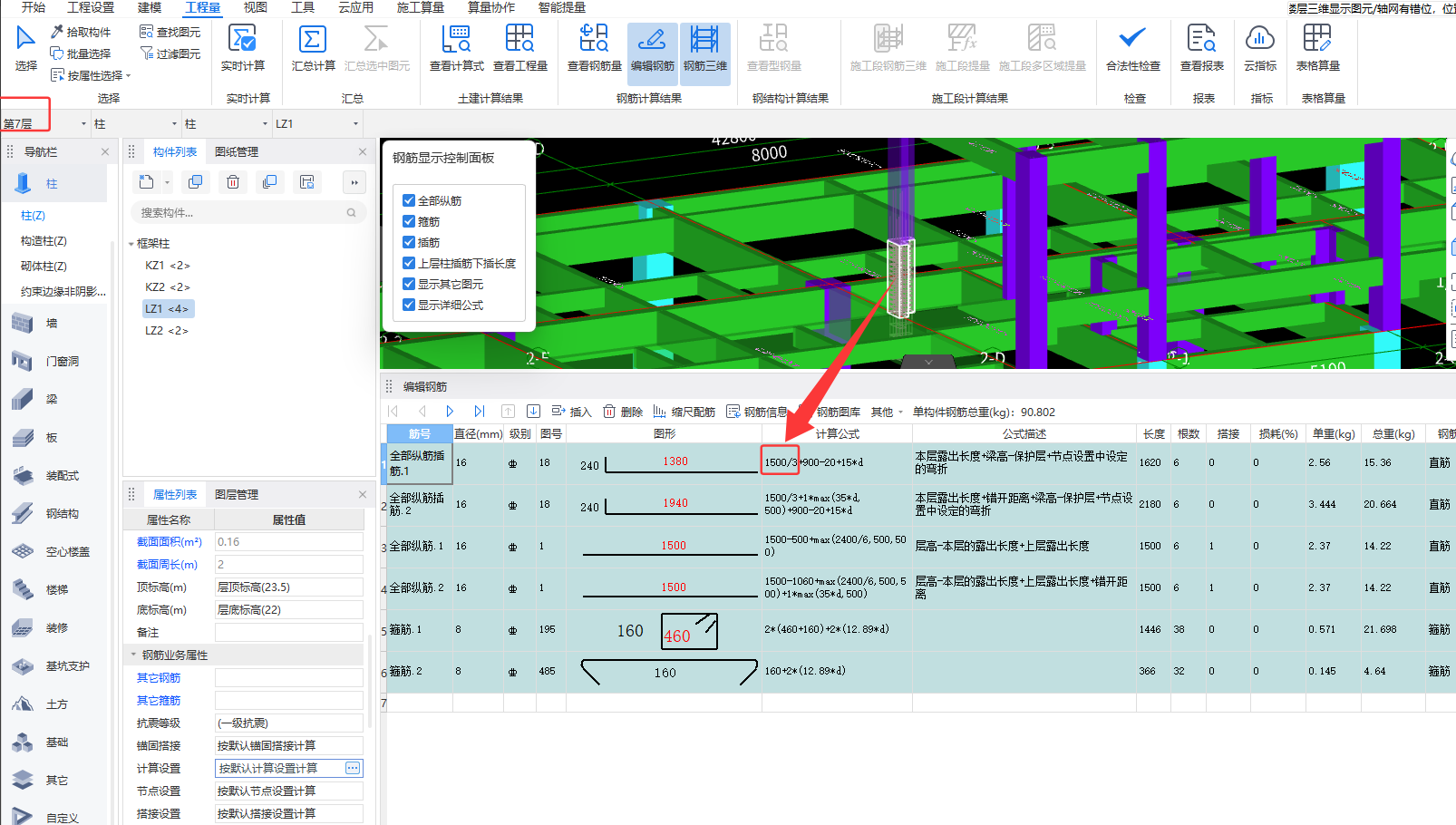Click the 批量选择 tool
The height and width of the screenshot is (825, 1456).
click(81, 53)
